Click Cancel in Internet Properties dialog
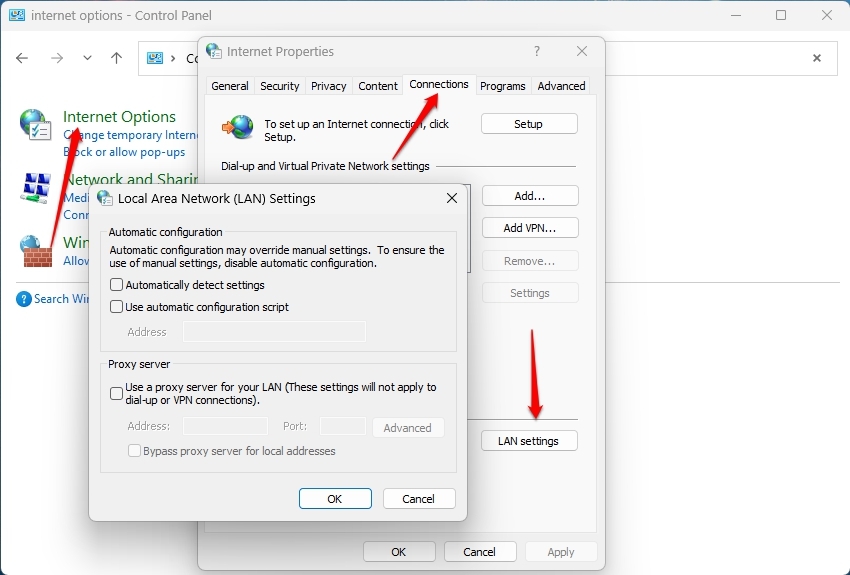Image resolution: width=850 pixels, height=575 pixels. tap(480, 552)
